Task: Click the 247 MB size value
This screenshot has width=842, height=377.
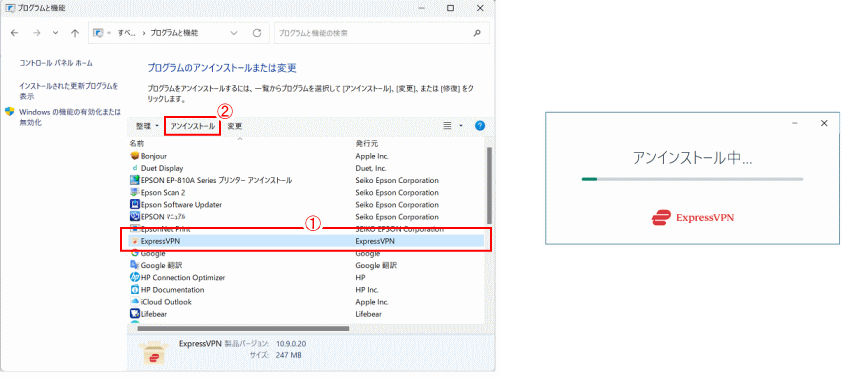Action: pyautogui.click(x=289, y=356)
